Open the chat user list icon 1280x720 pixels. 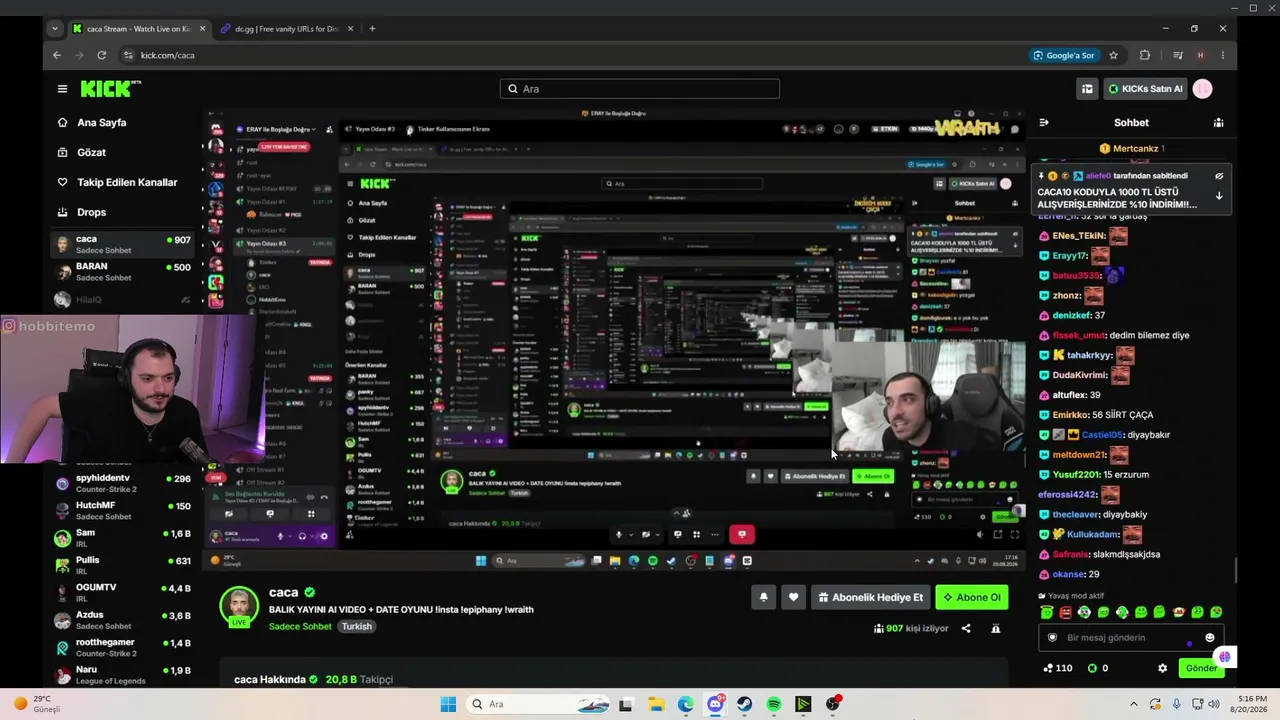click(x=1218, y=123)
